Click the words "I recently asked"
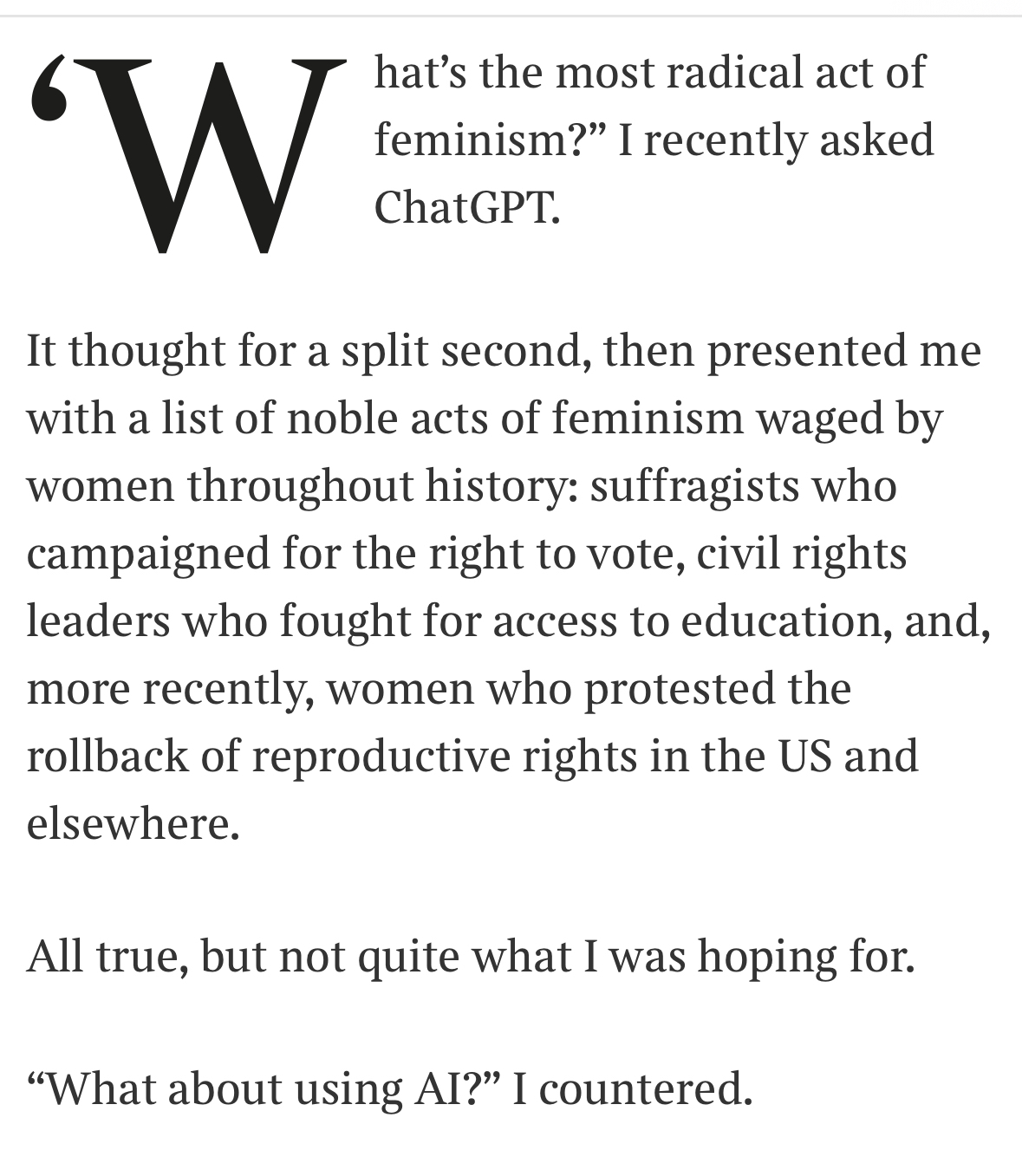This screenshot has height=1176, width=1022. point(776,140)
